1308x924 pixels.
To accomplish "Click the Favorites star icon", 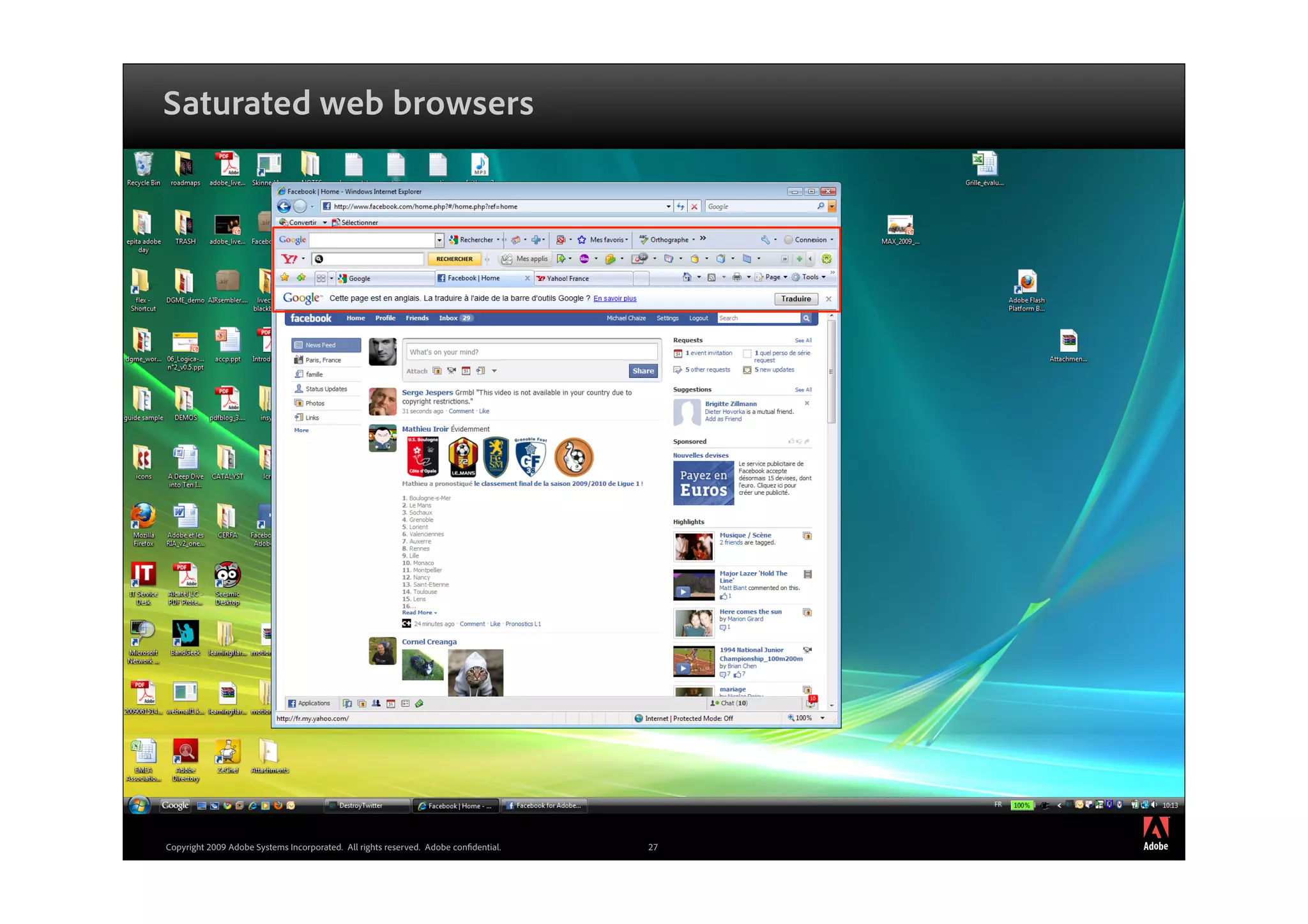I will tap(285, 278).
